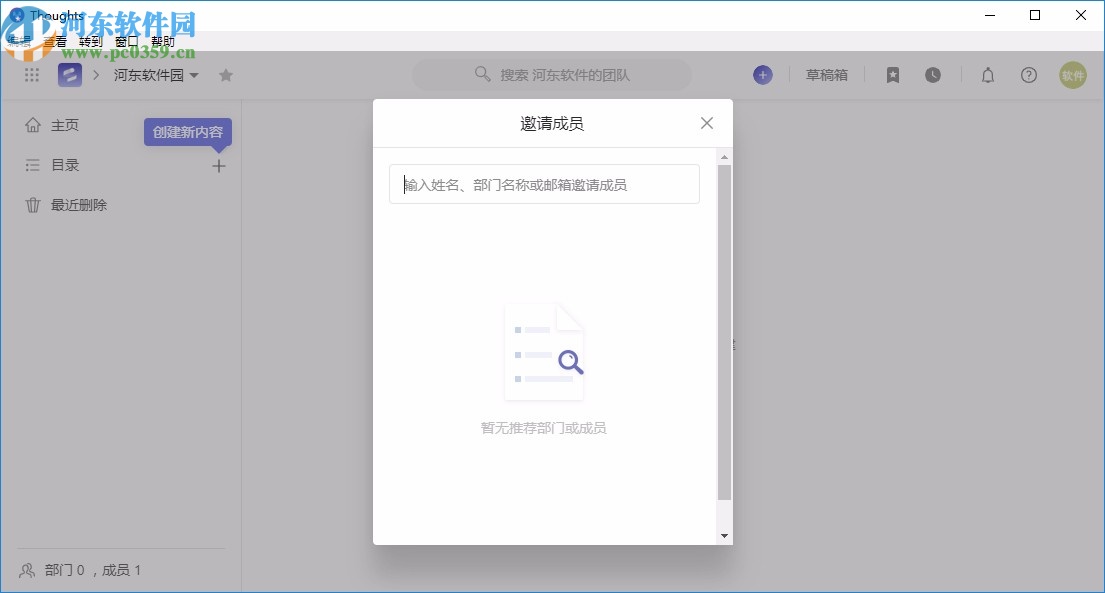Open notifications via the bell icon
Viewport: 1105px width, 593px height.
click(x=988, y=74)
